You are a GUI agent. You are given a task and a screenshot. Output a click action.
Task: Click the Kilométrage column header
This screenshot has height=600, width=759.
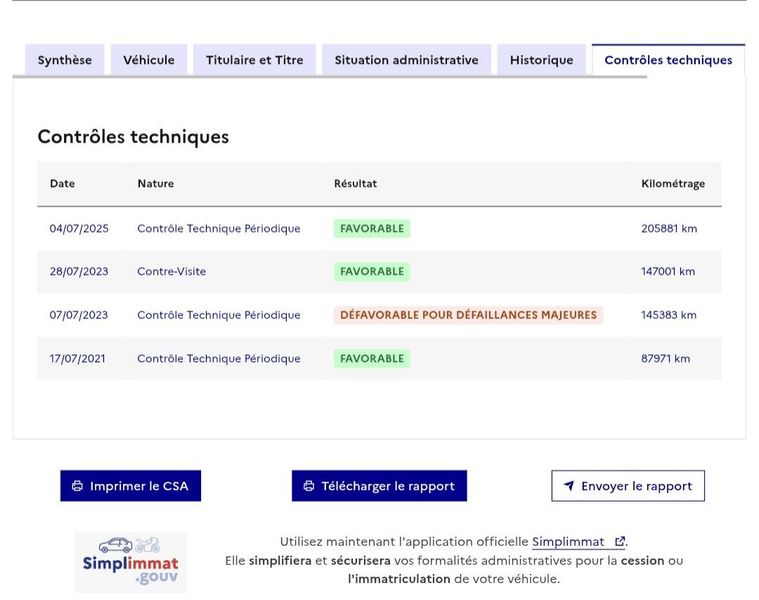point(673,183)
